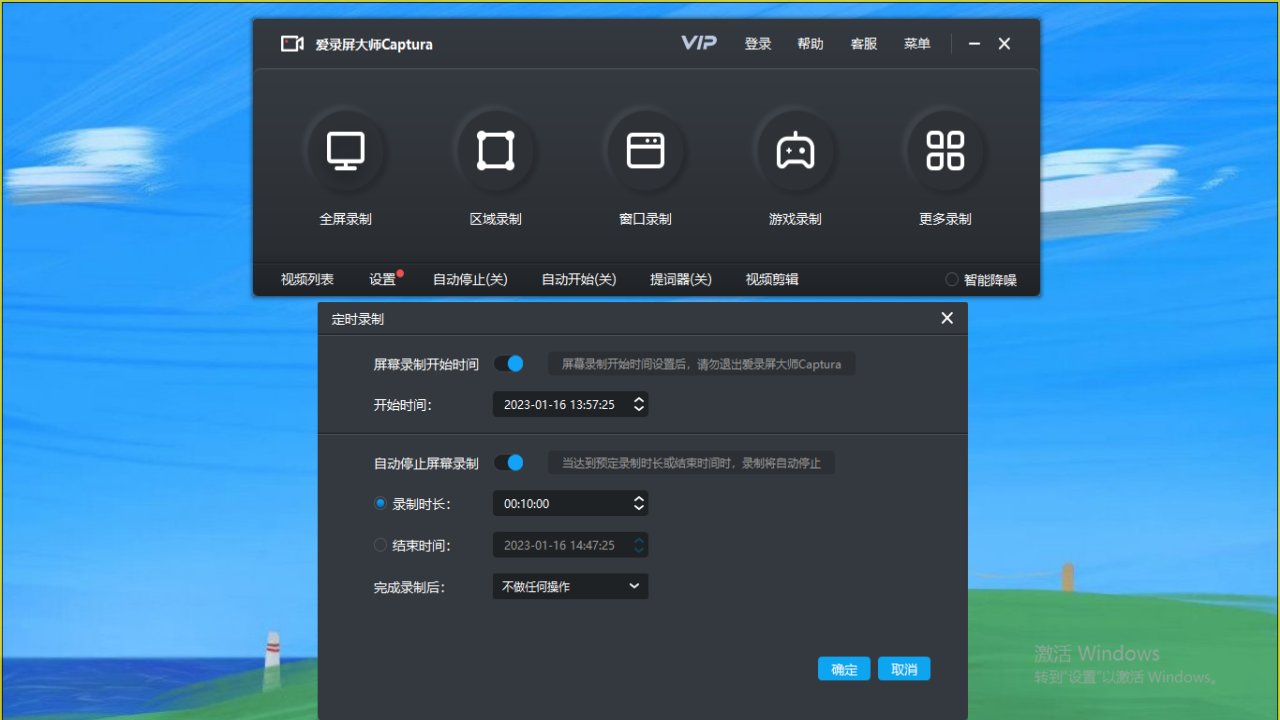Select the 结束时间 end time radio button
Viewport: 1280px width, 720px height.
380,545
